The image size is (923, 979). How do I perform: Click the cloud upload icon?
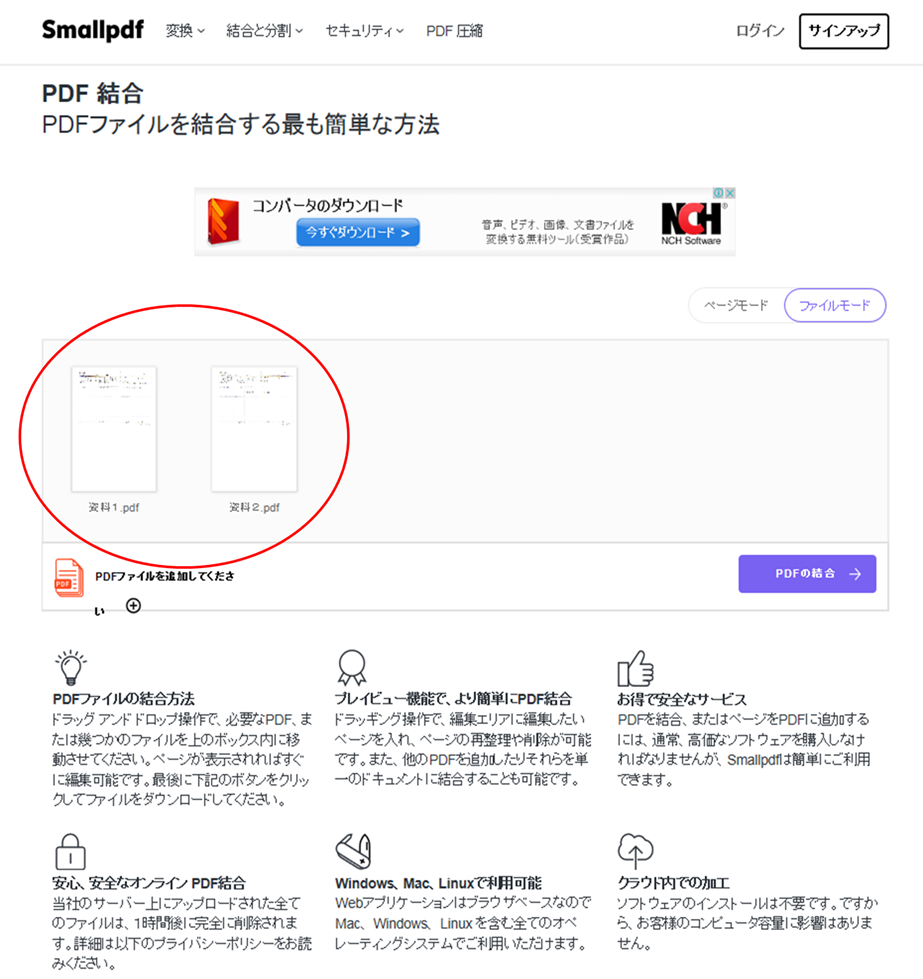tap(635, 851)
